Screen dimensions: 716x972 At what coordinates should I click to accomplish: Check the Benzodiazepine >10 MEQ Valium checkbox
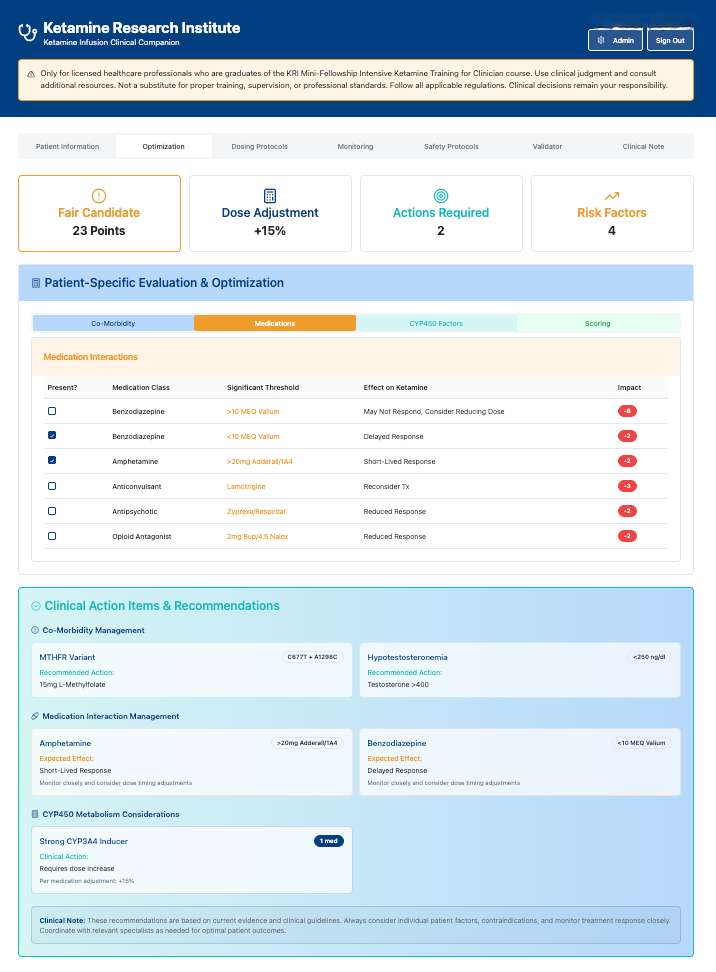tap(52, 411)
